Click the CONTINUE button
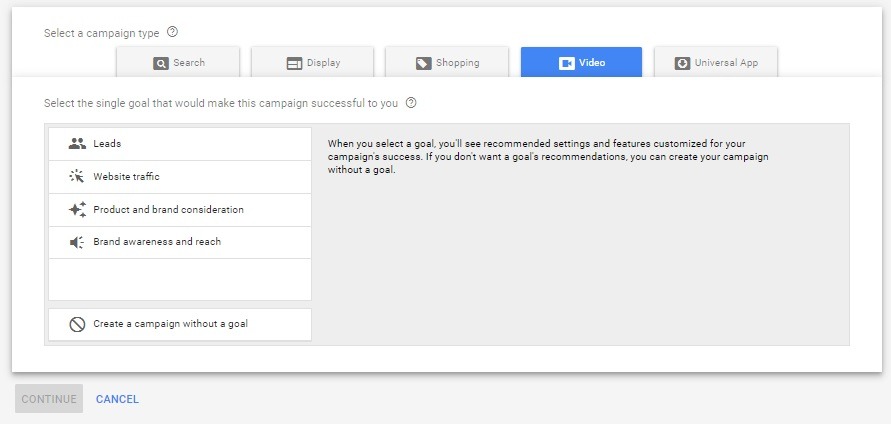The width and height of the screenshot is (891, 424). pyautogui.click(x=49, y=399)
